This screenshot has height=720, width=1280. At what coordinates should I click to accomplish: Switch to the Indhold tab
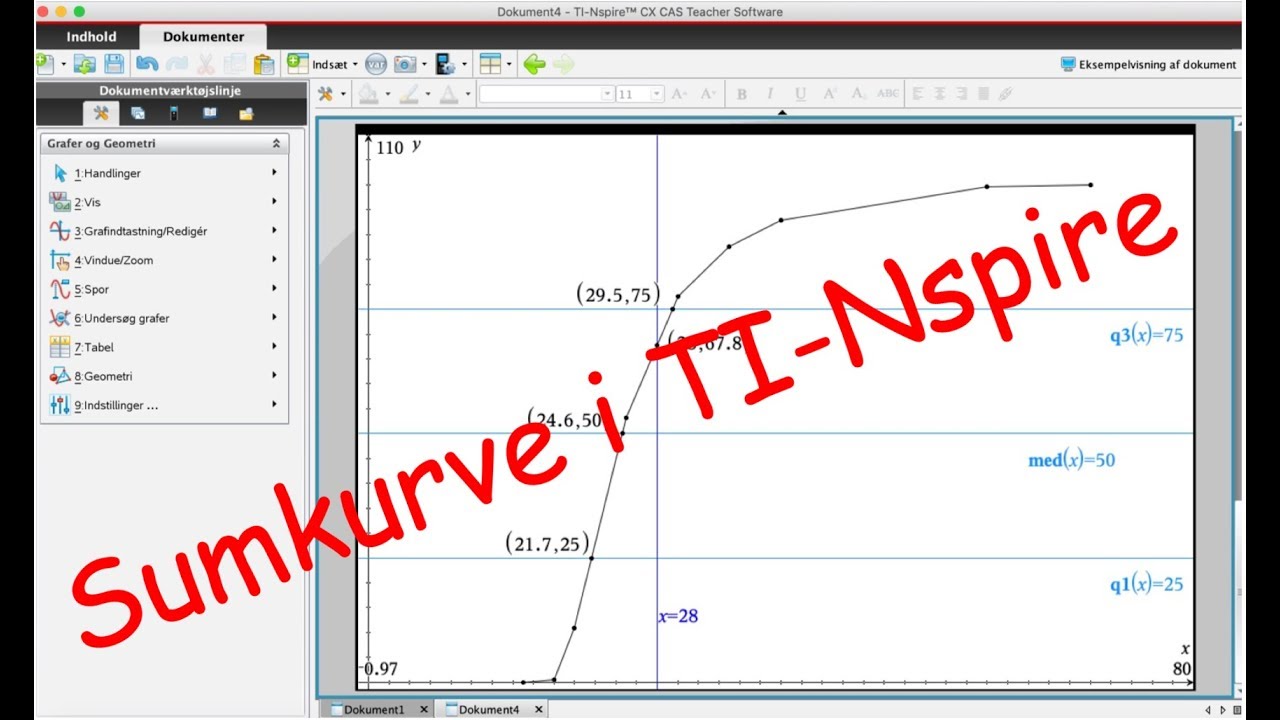[91, 37]
